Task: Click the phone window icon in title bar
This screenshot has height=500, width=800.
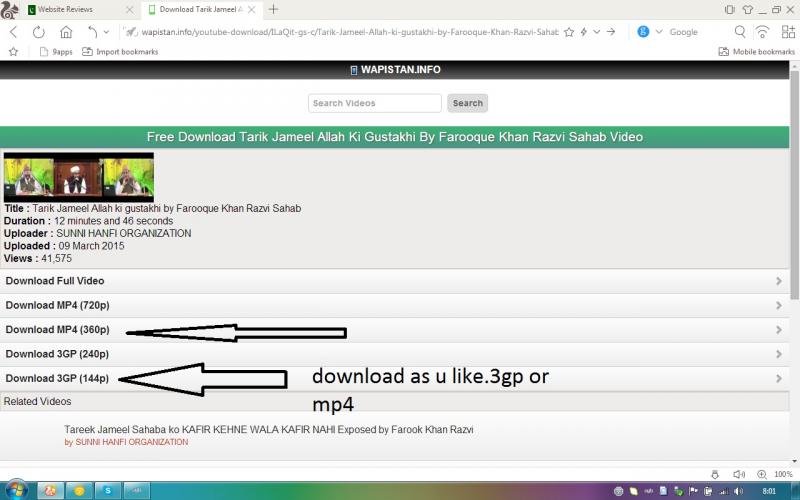Action: tap(730, 10)
